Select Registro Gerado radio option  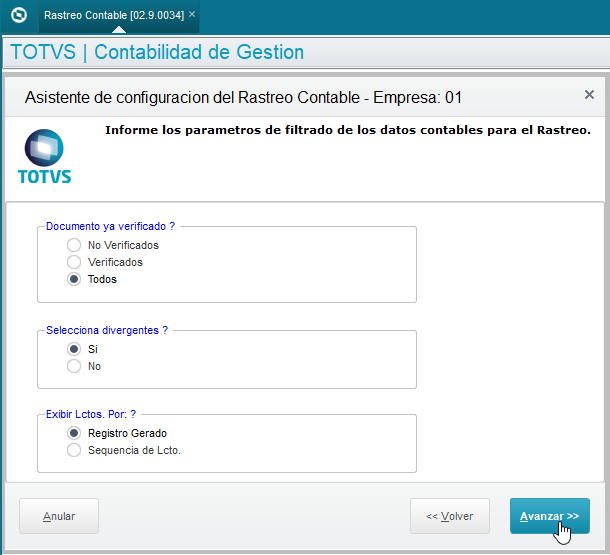74,433
